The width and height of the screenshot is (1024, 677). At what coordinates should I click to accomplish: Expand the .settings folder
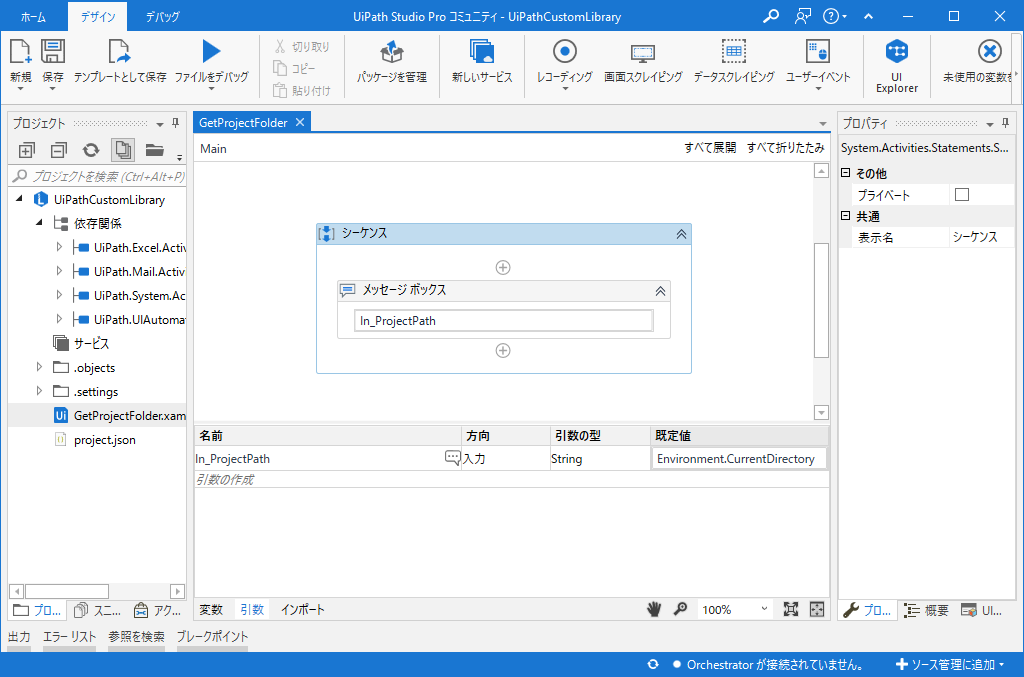tap(39, 391)
